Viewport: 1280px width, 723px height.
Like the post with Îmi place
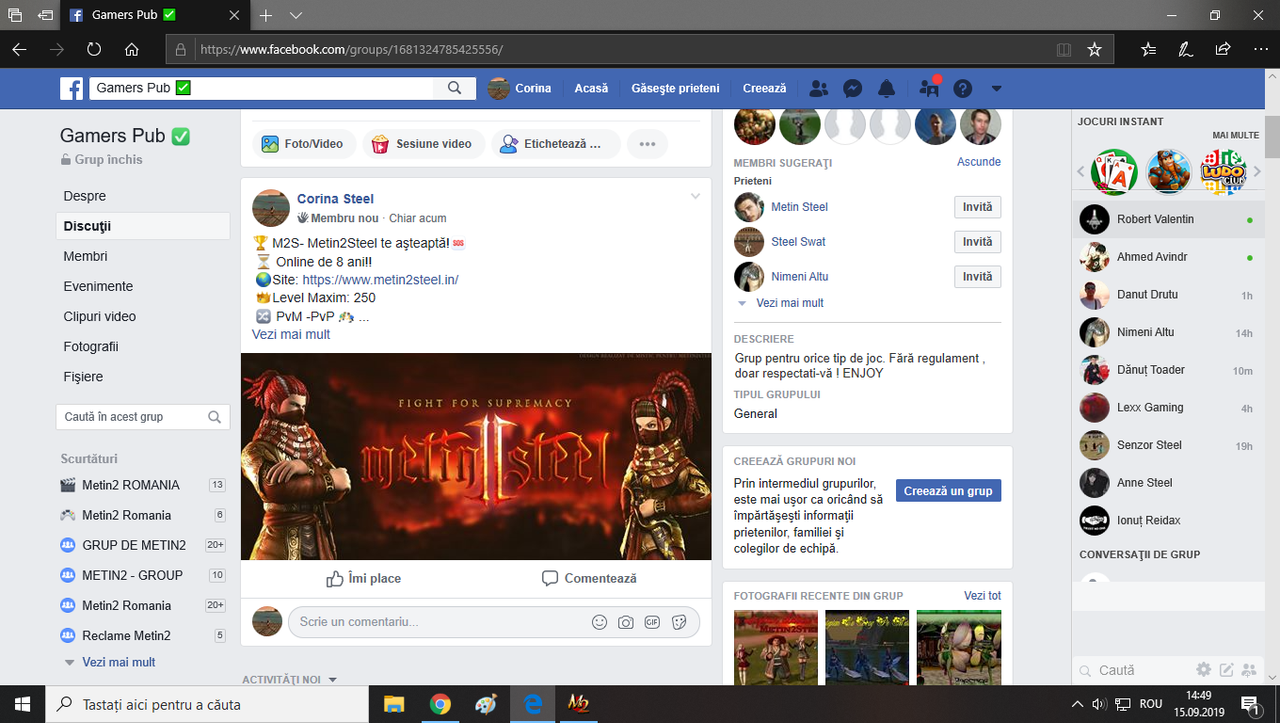pyautogui.click(x=363, y=578)
